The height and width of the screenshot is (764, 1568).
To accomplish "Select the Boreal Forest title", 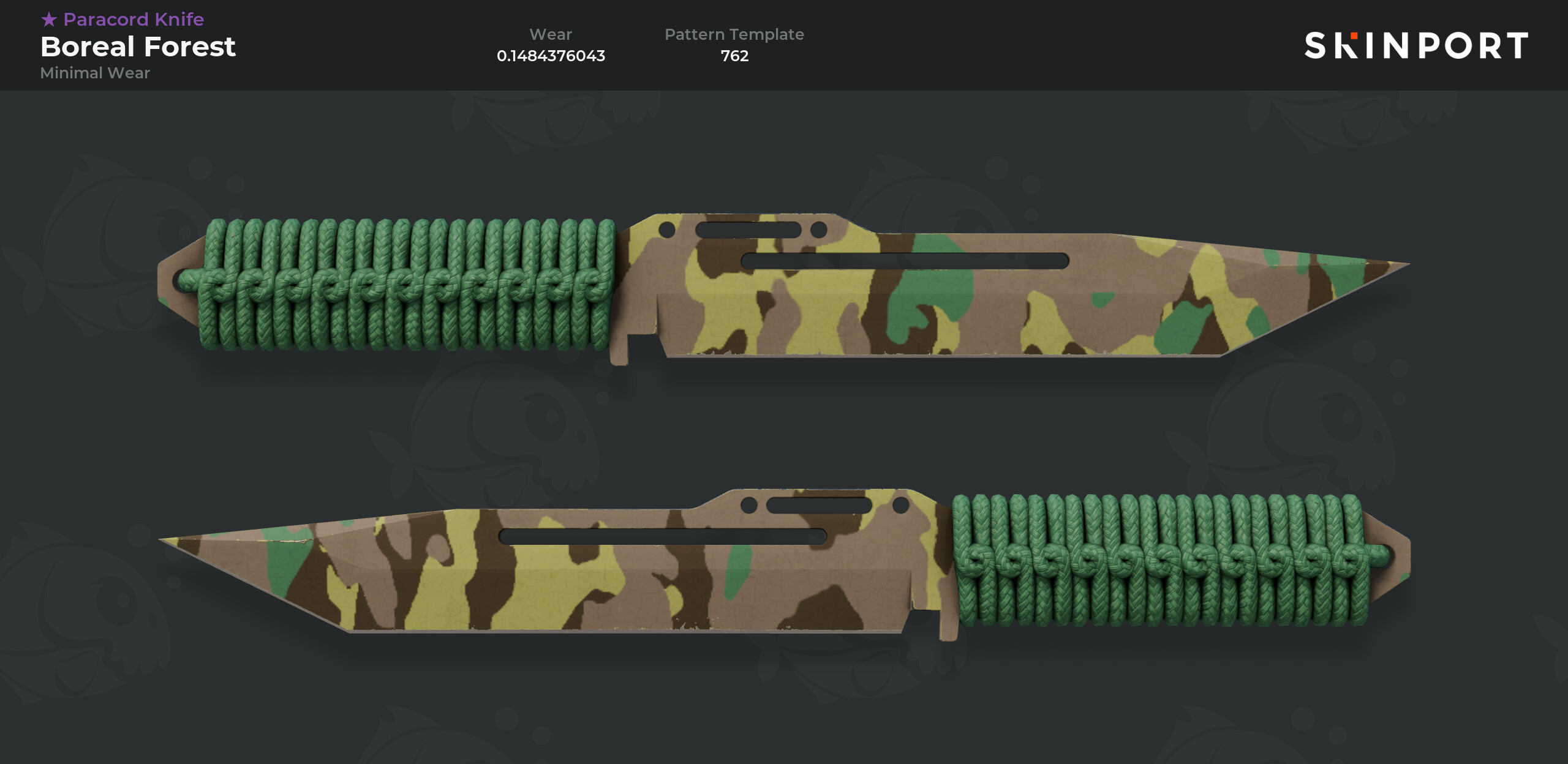I will (x=138, y=47).
